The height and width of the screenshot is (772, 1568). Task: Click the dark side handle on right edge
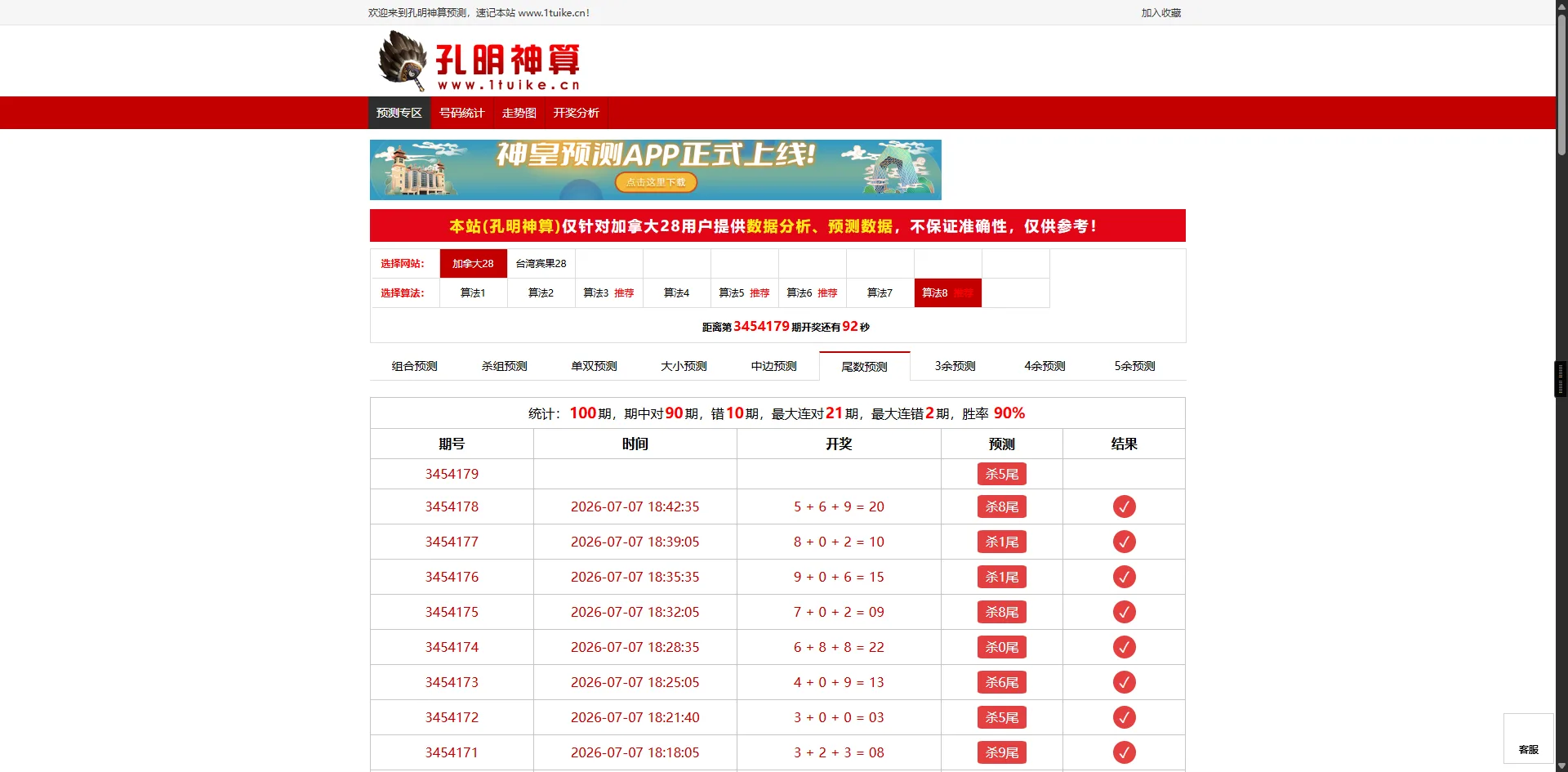1561,379
